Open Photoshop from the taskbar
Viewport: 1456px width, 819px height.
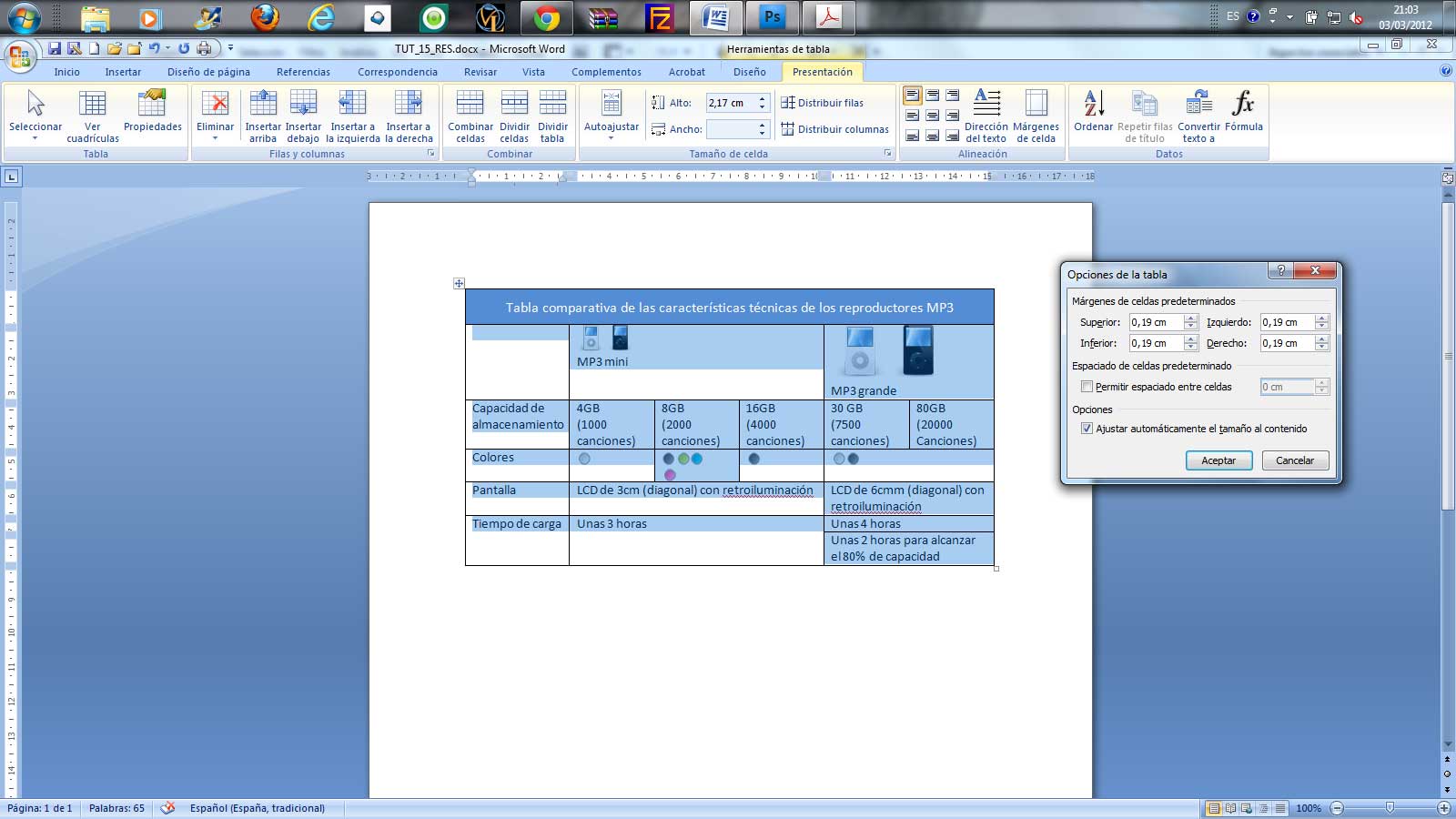pos(772,15)
